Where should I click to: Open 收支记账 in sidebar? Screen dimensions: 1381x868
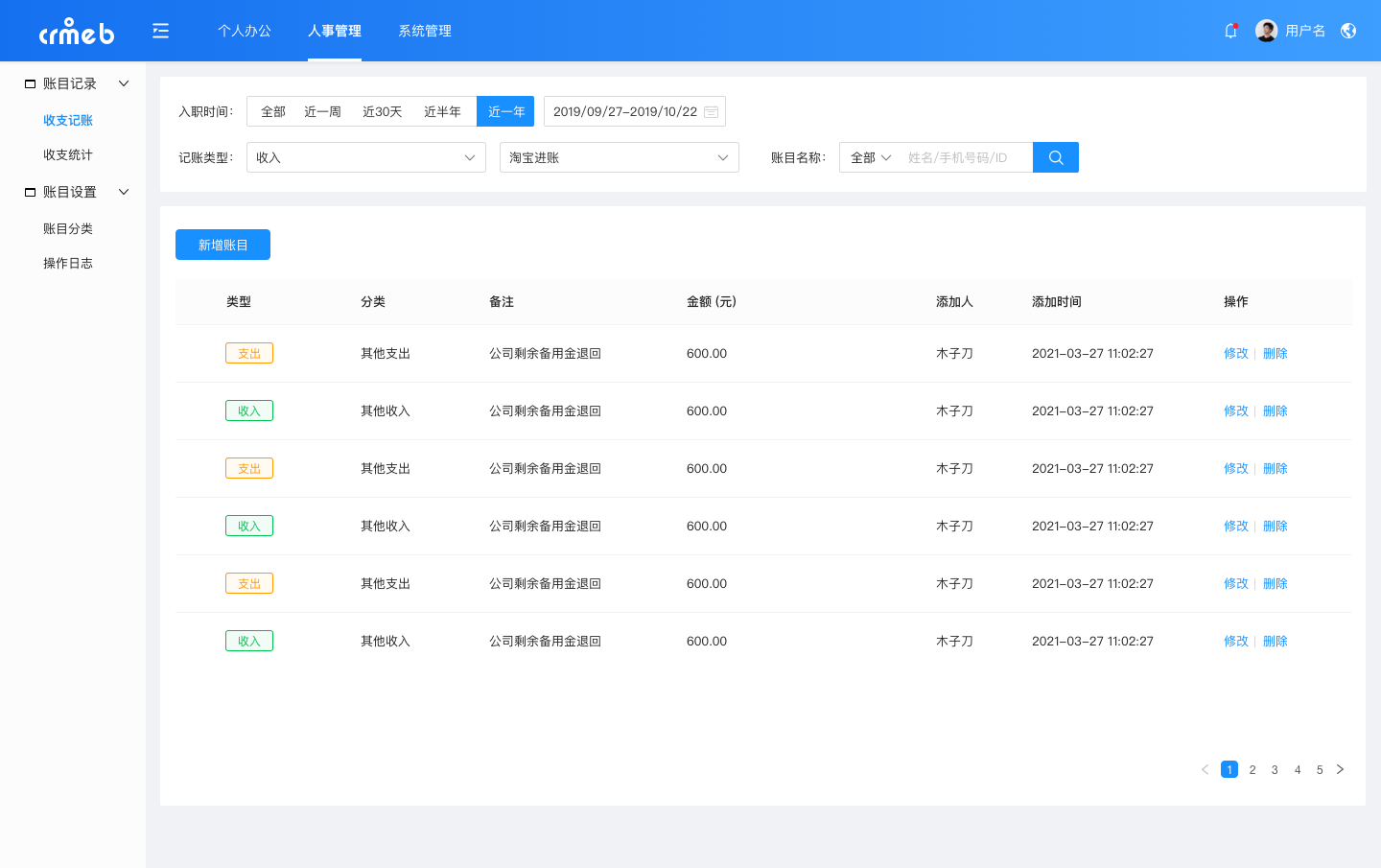point(68,120)
